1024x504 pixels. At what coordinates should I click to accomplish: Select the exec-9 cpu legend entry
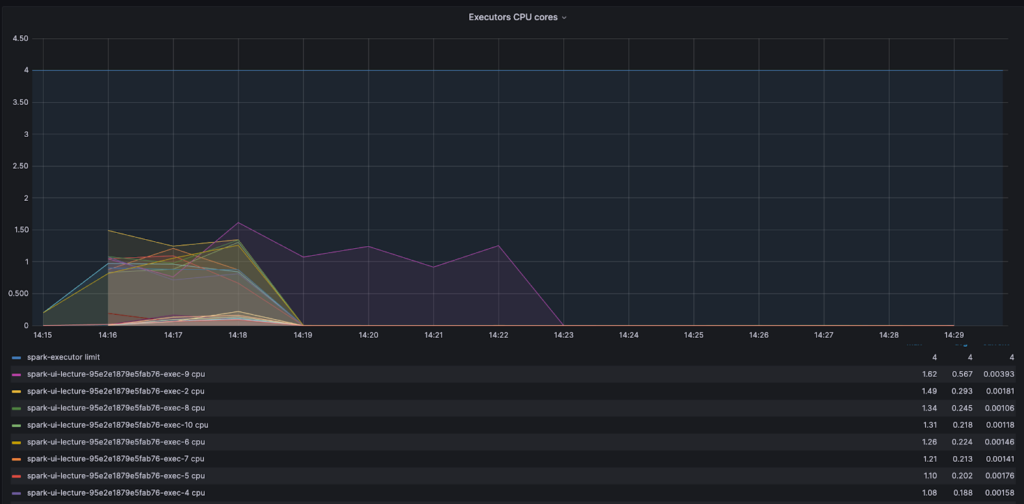click(x=116, y=374)
